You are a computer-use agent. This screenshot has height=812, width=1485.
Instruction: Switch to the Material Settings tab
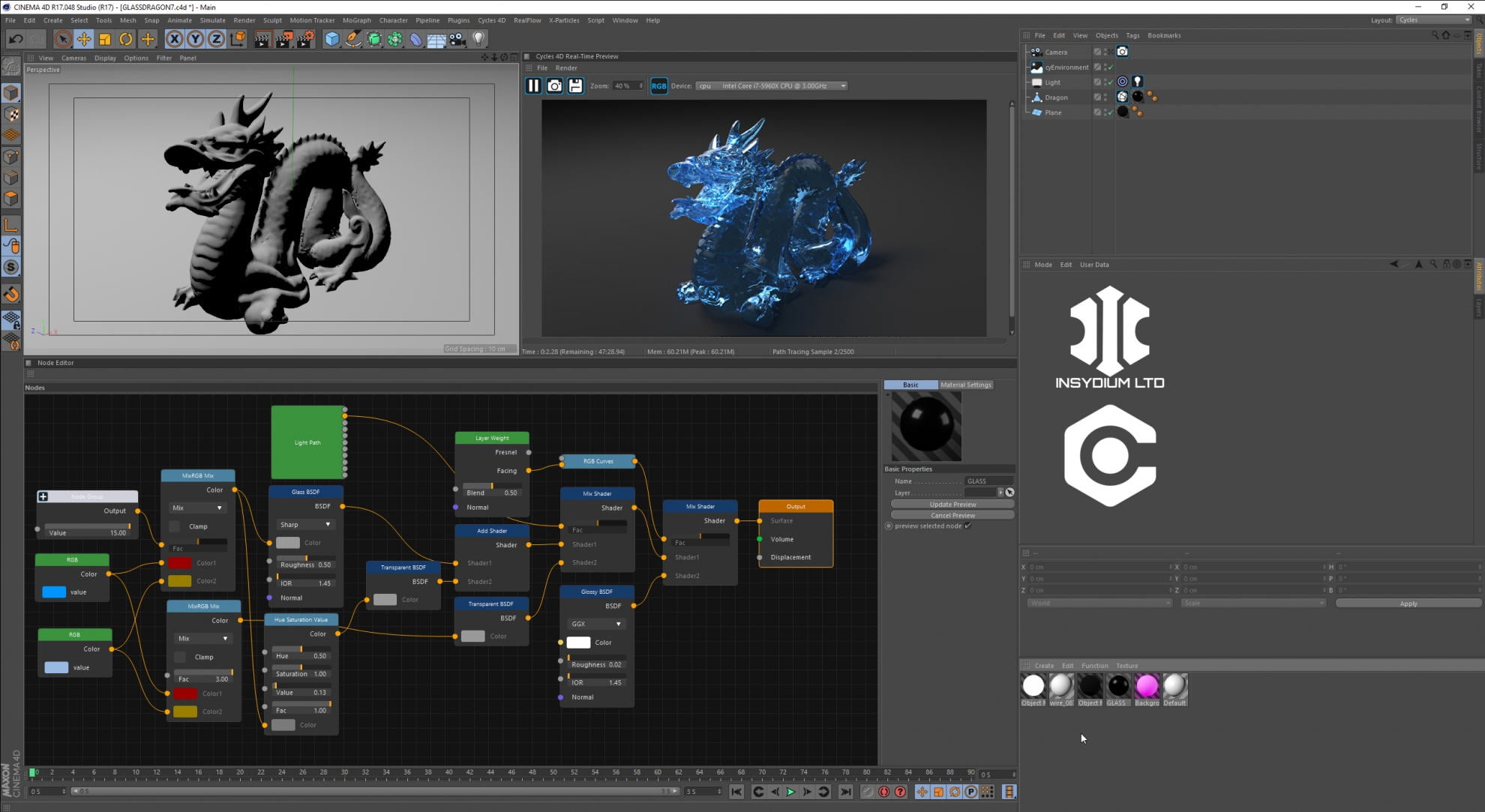pos(965,385)
